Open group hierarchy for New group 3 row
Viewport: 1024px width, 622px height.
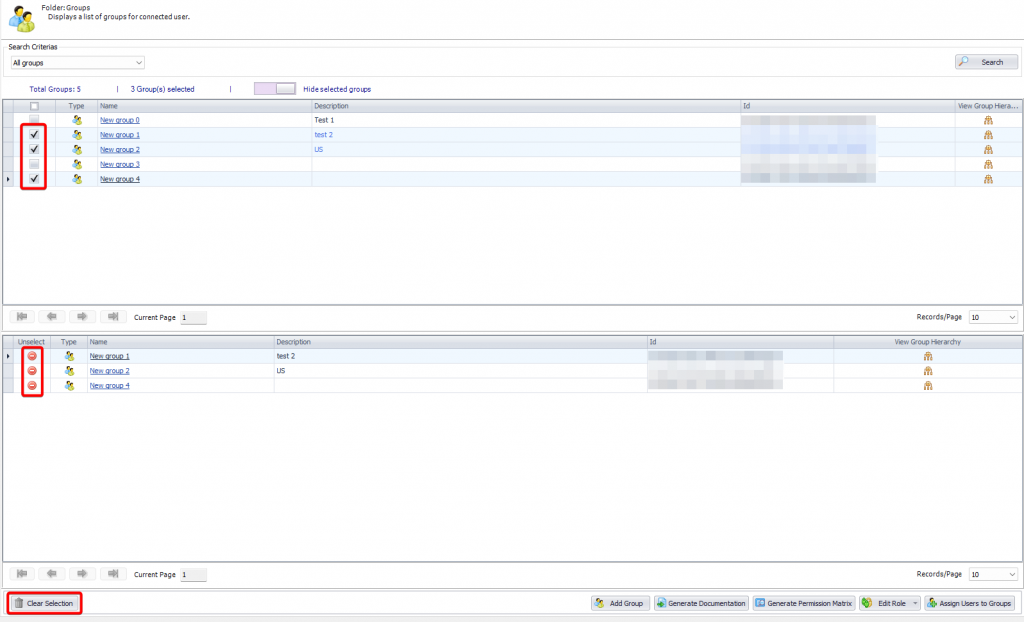[x=988, y=164]
